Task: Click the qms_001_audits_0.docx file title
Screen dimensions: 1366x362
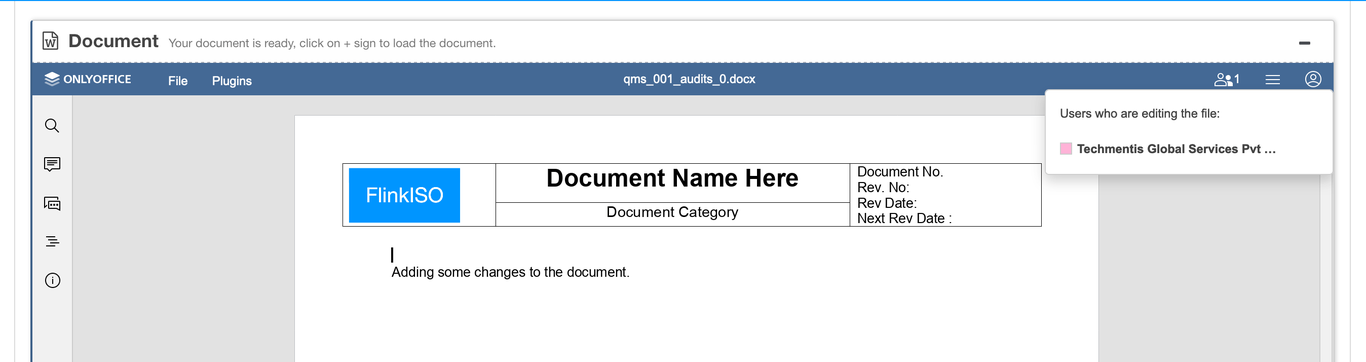Action: [x=689, y=79]
